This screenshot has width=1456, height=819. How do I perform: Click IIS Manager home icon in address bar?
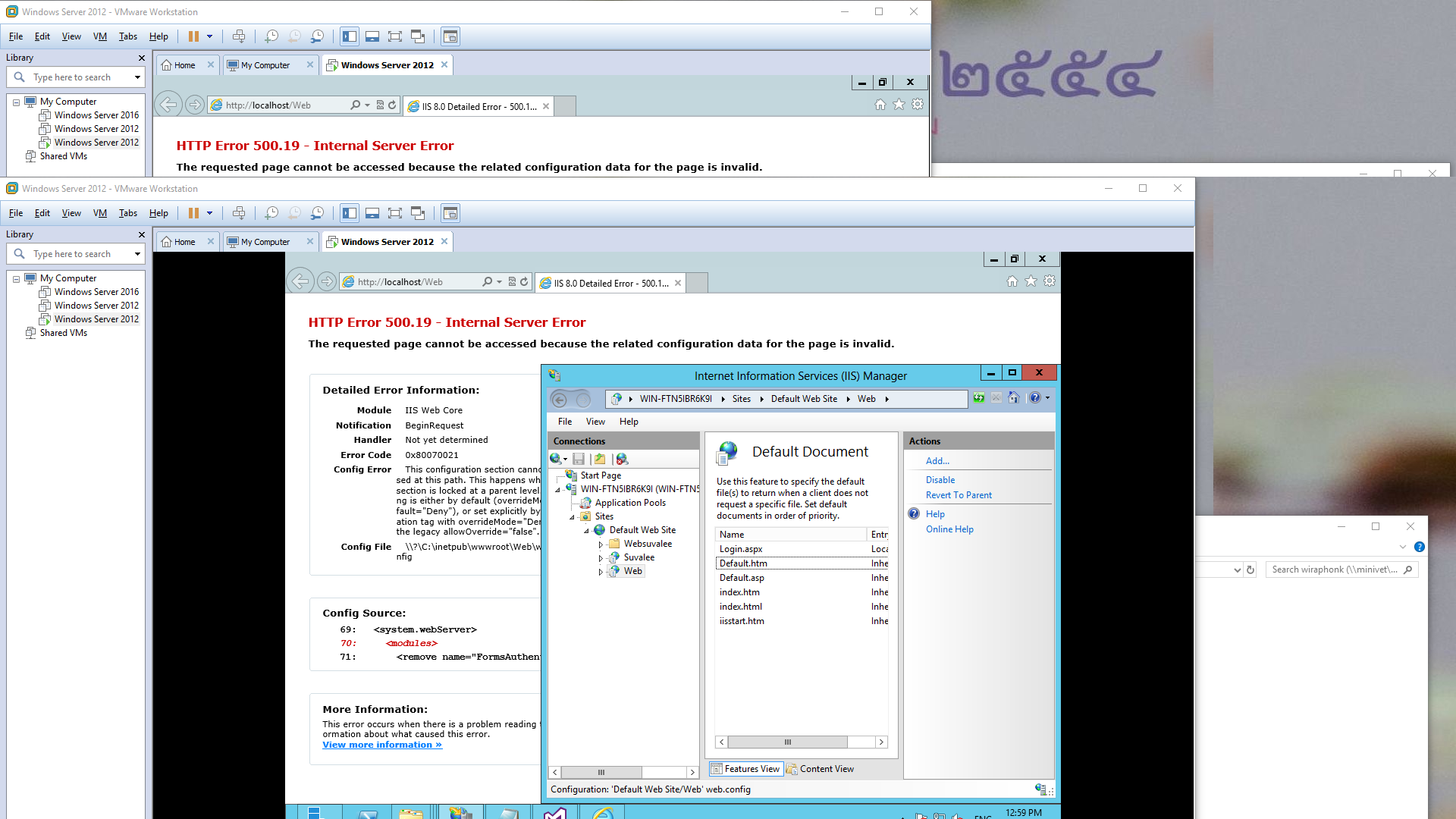(1014, 398)
